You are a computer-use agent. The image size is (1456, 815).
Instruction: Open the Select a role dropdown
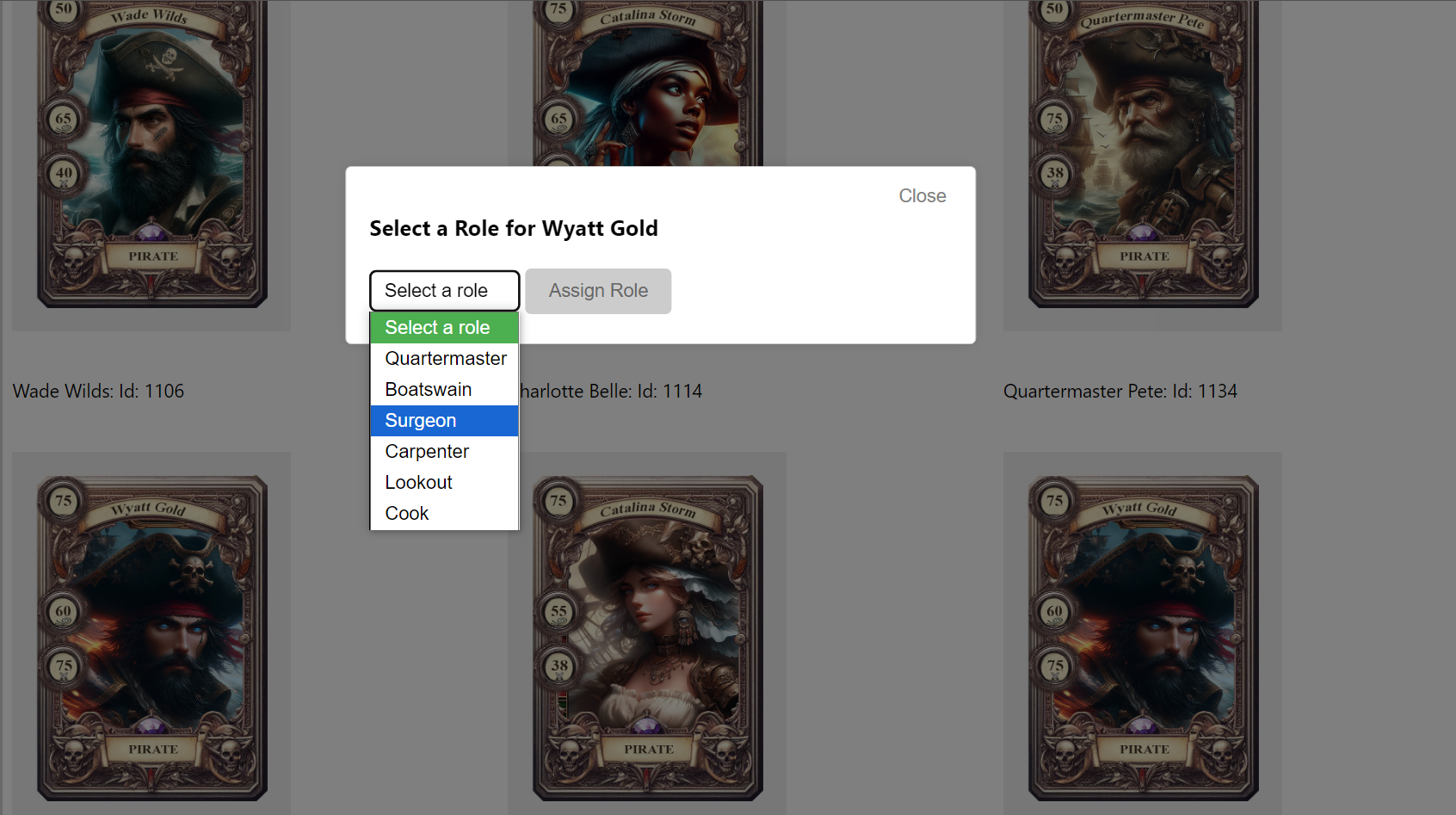click(444, 291)
